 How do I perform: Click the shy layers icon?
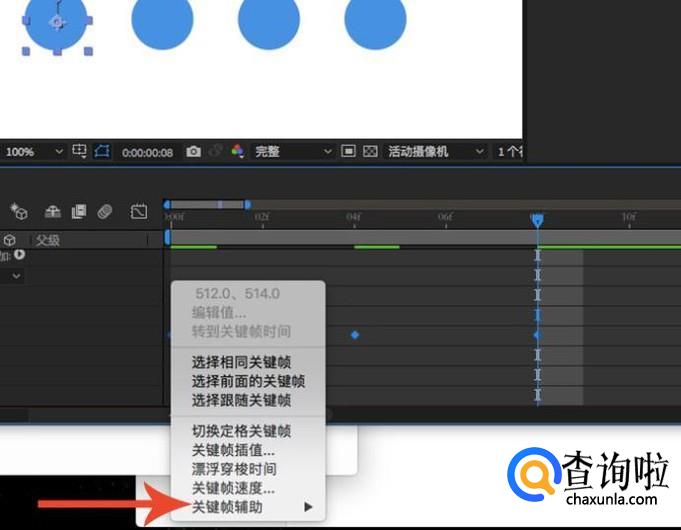click(x=52, y=211)
